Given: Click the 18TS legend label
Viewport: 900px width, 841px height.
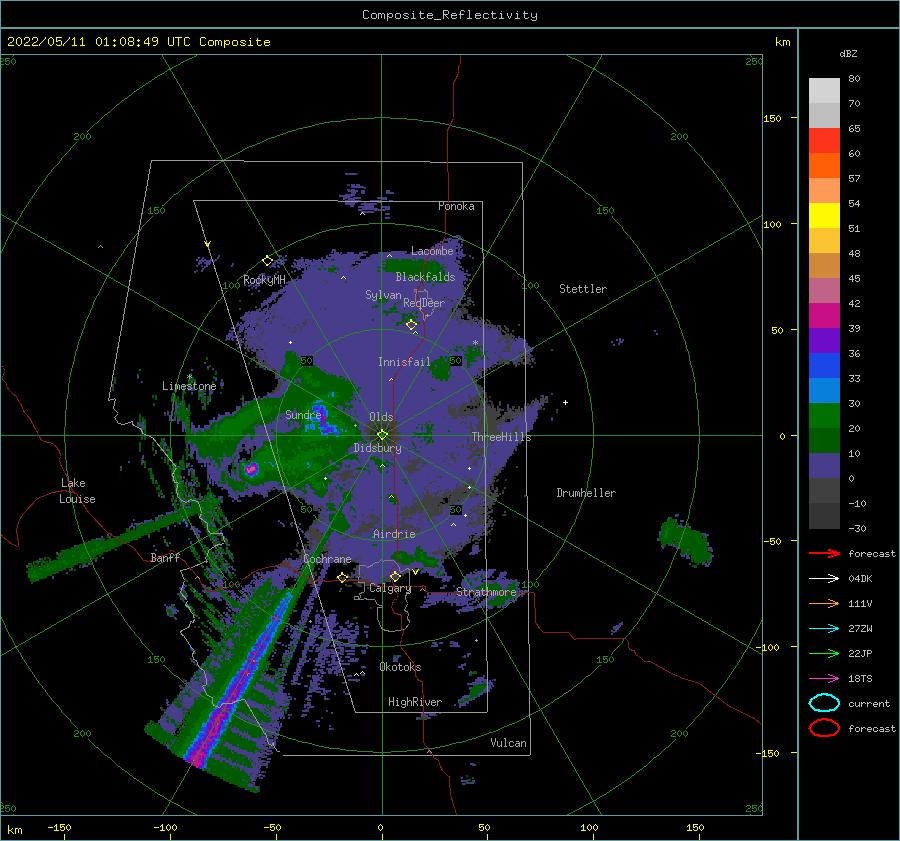Looking at the screenshot, I should [x=860, y=679].
